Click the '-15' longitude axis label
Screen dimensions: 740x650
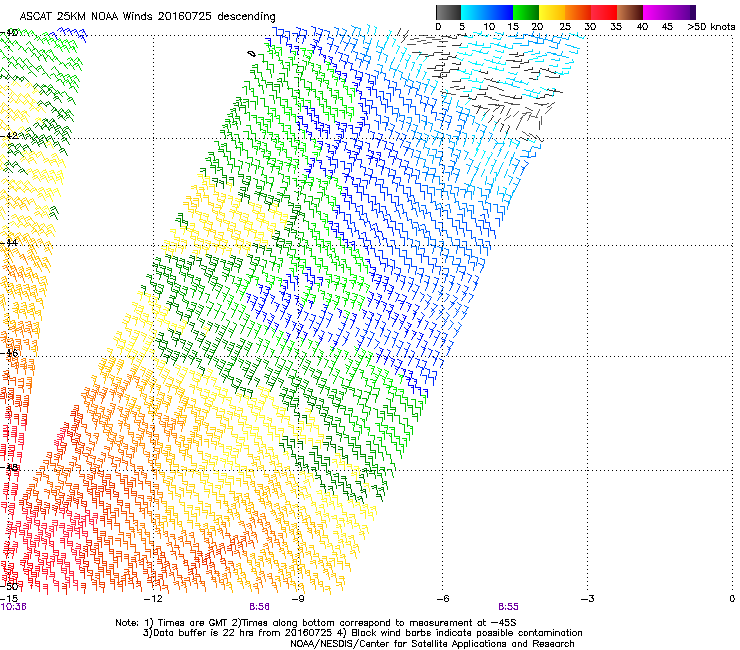coord(9,599)
